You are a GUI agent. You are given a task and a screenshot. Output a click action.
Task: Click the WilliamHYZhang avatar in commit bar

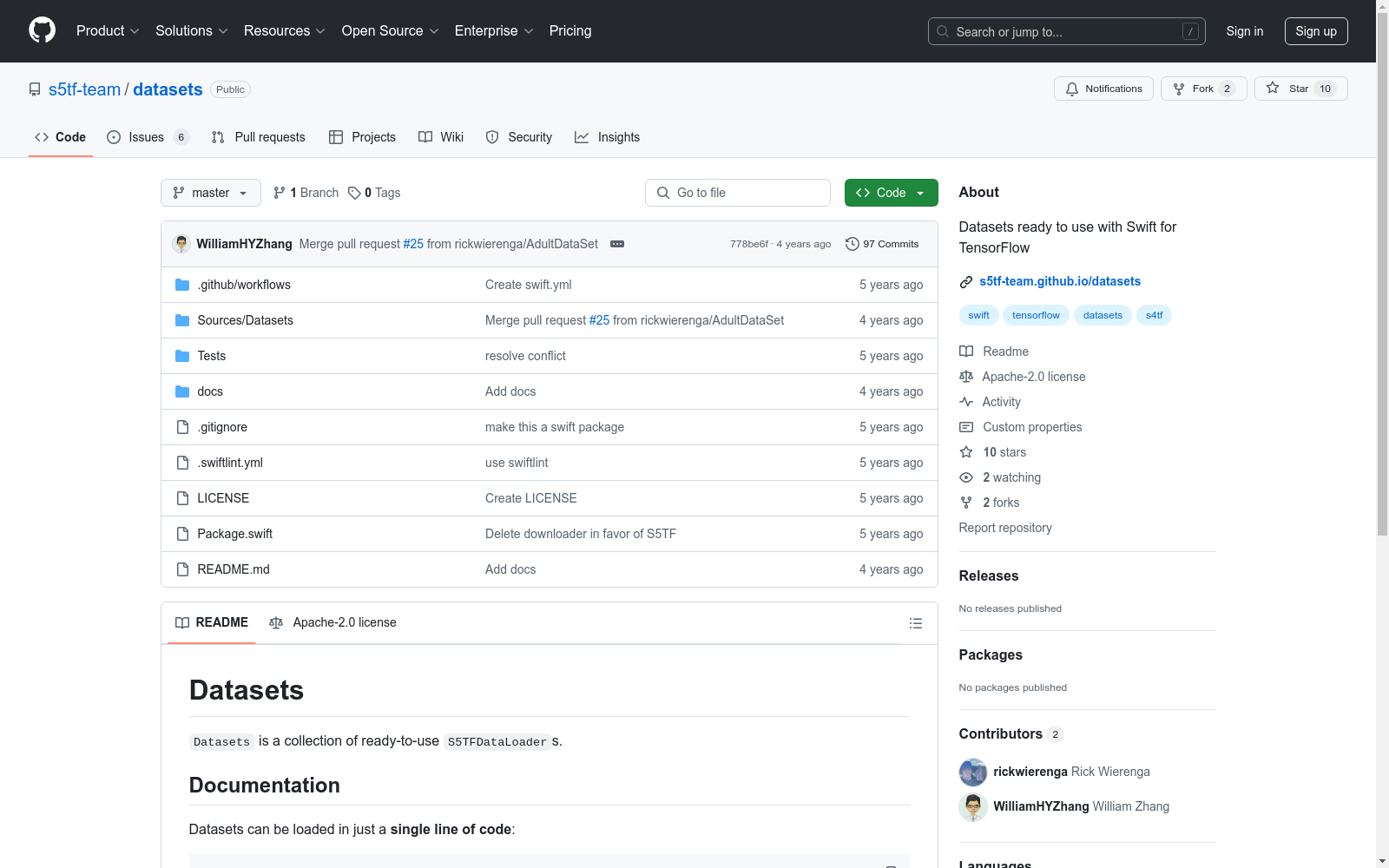[x=181, y=244]
